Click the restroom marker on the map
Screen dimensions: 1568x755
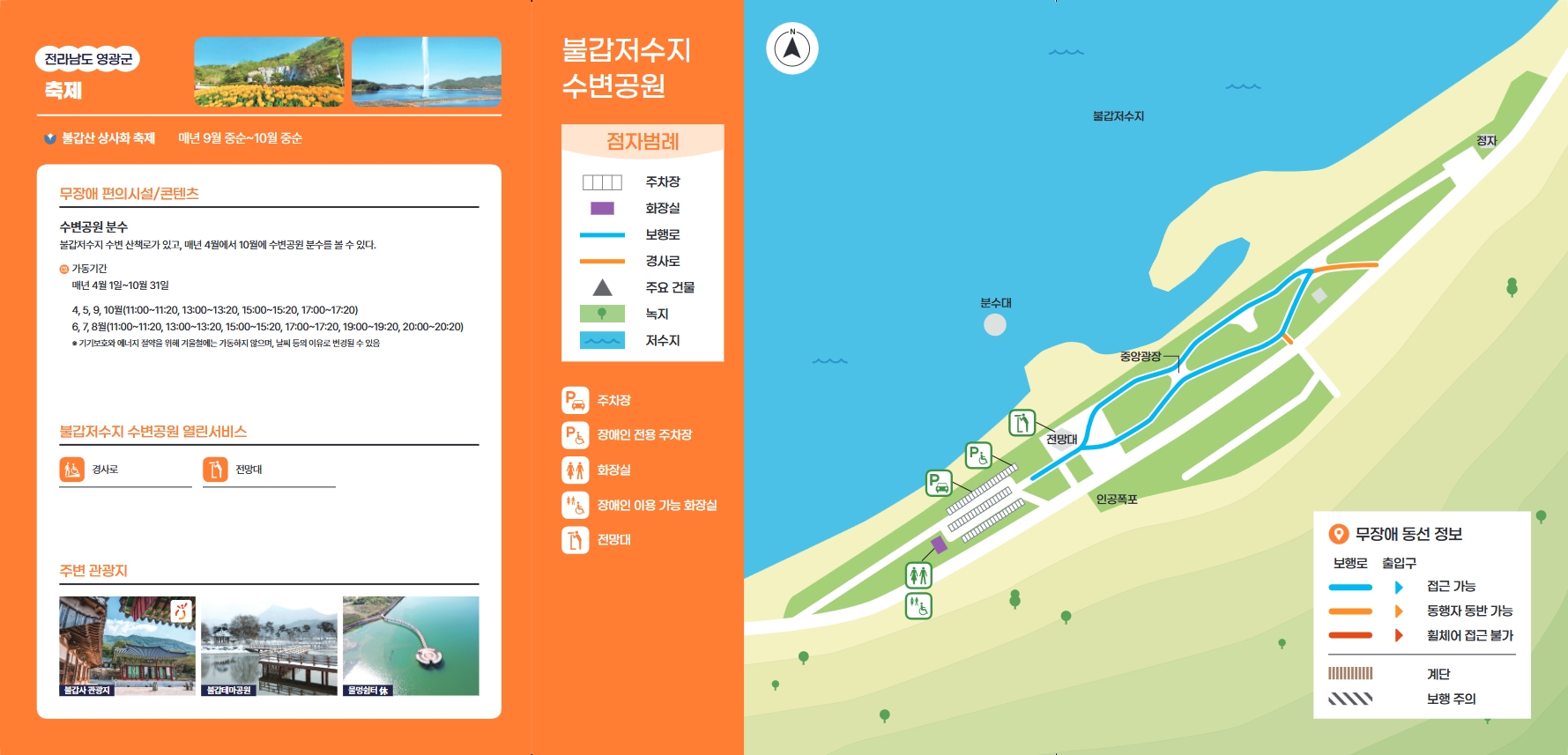click(918, 575)
